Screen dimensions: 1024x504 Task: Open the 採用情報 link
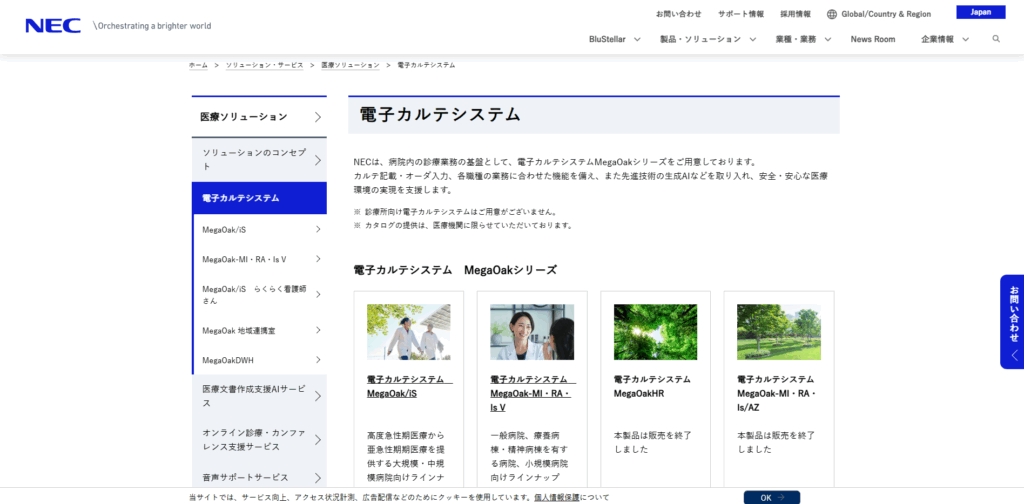pos(795,14)
